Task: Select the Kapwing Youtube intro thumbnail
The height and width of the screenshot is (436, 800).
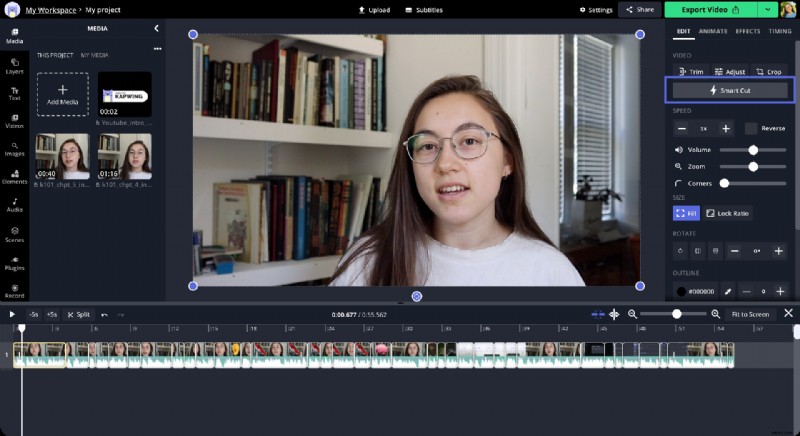Action: [x=124, y=95]
